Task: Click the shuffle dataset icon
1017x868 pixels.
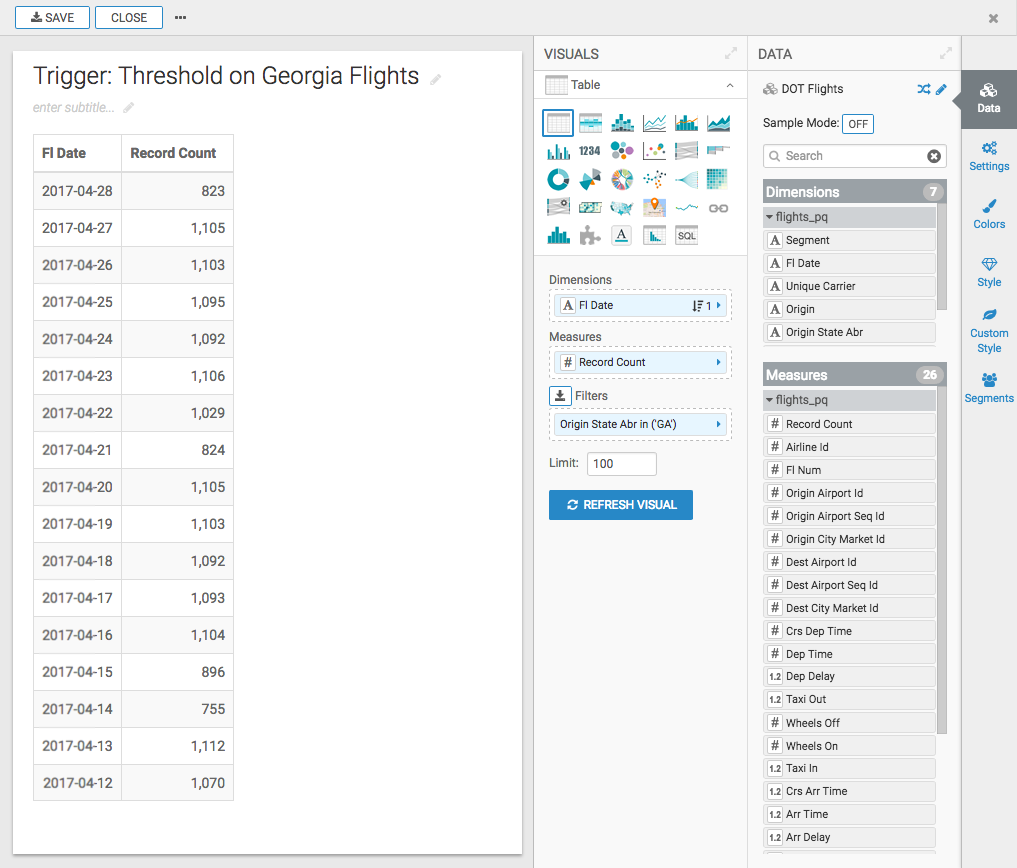Action: [923, 89]
